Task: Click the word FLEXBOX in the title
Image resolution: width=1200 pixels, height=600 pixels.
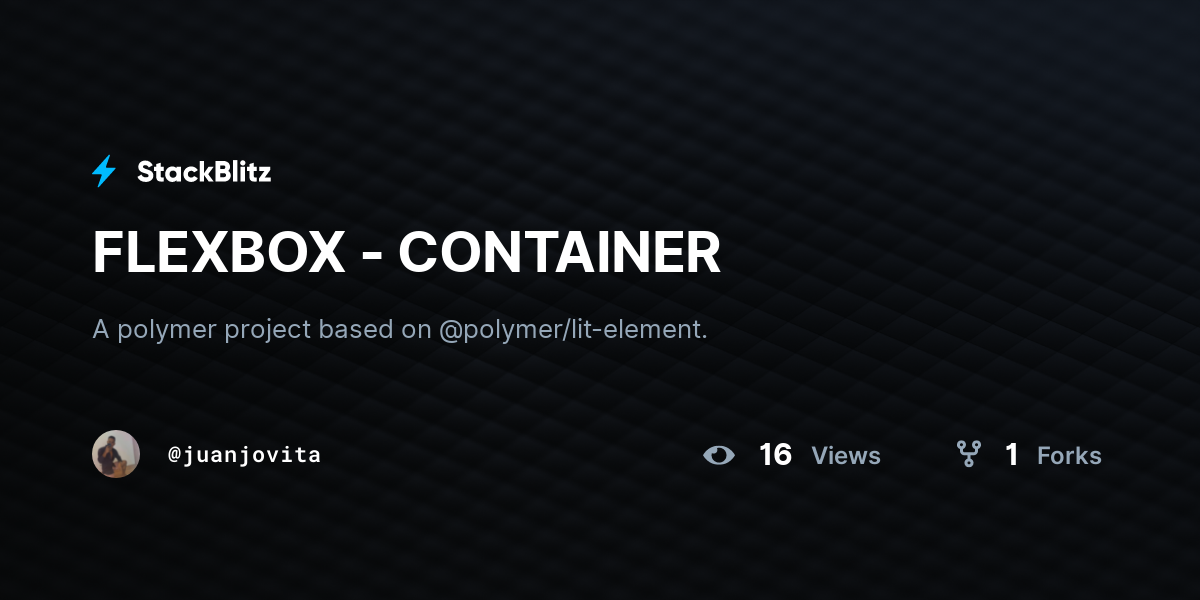Action: point(219,253)
